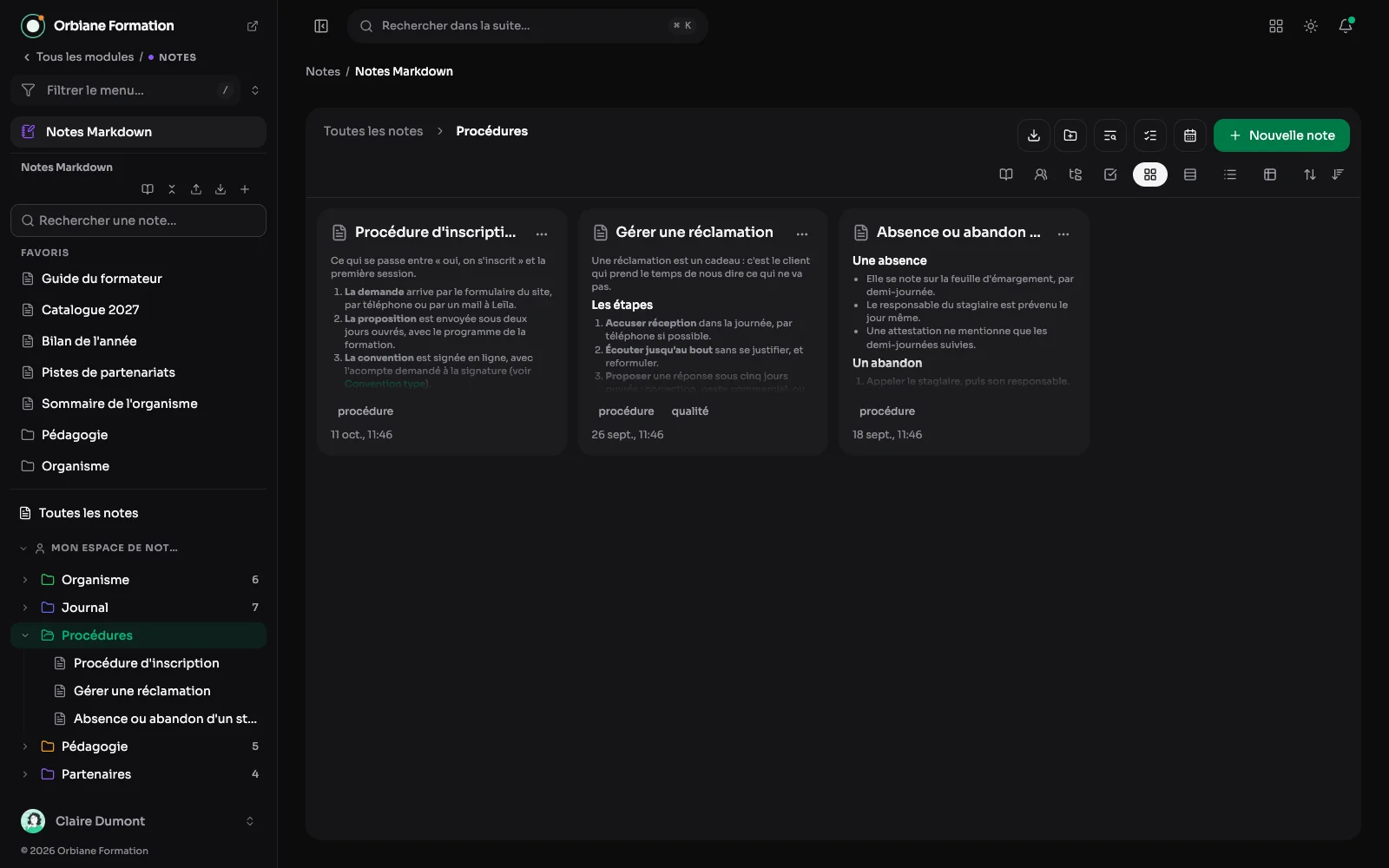Open the notifications bell
This screenshot has width=1389, height=868.
click(1346, 26)
